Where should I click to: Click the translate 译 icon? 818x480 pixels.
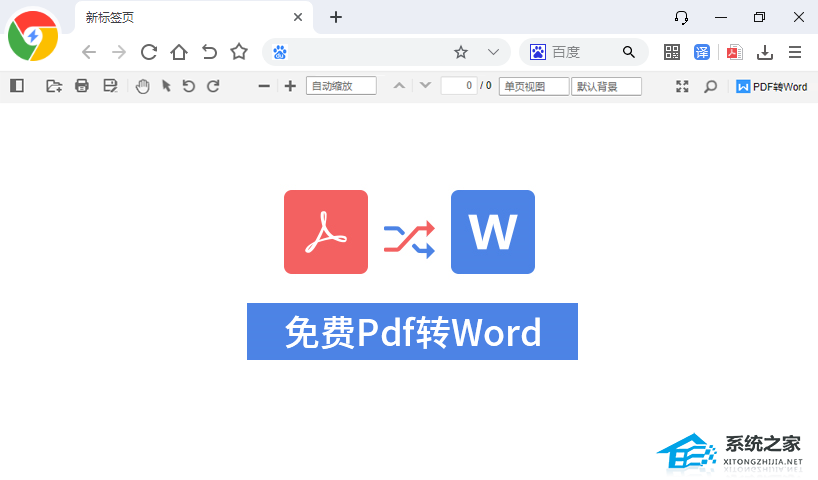pos(702,52)
